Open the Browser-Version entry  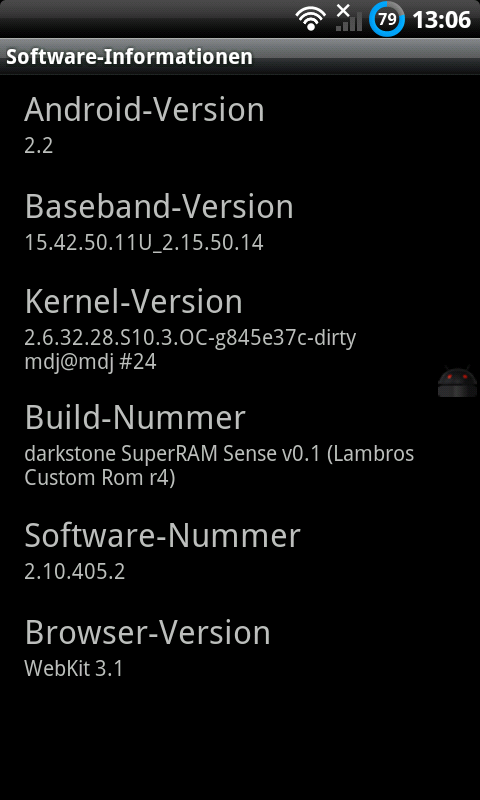coord(240,647)
